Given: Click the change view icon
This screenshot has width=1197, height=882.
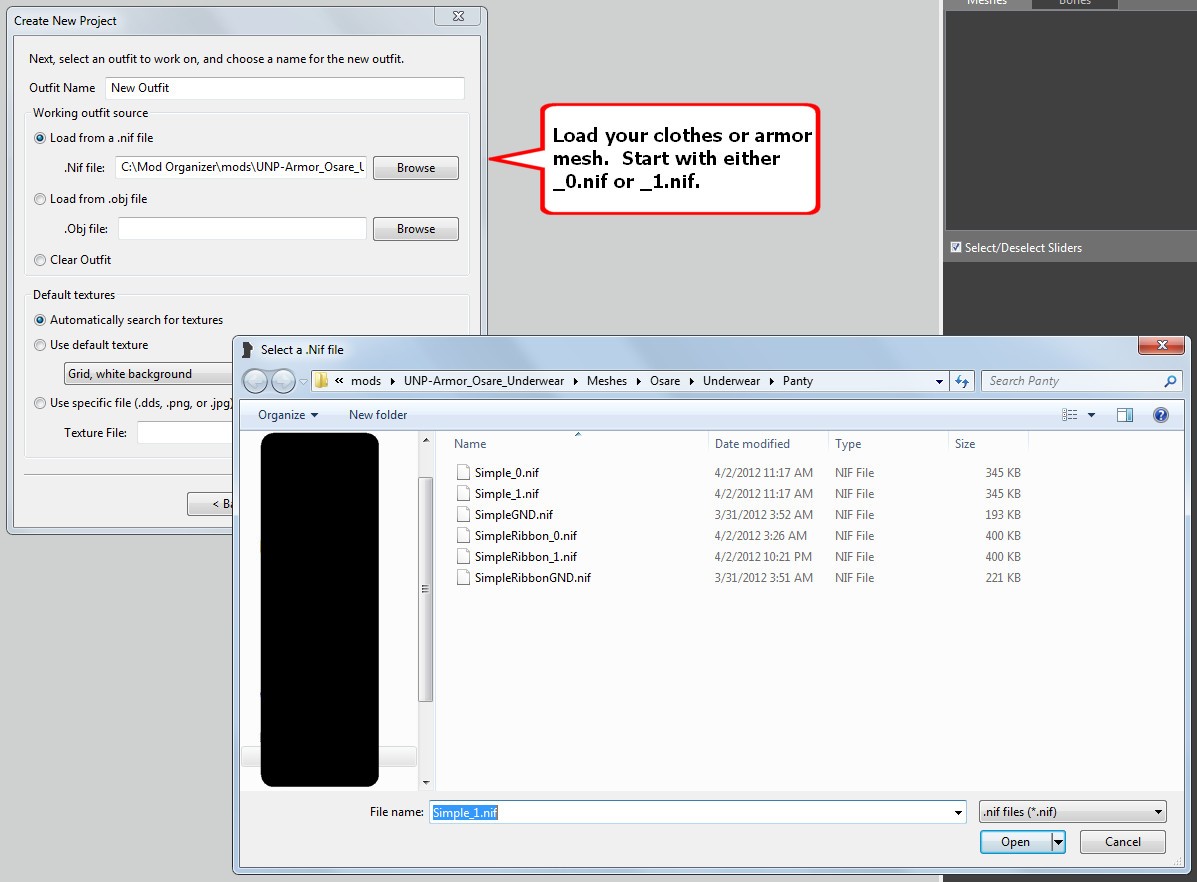Looking at the screenshot, I should tap(1070, 415).
